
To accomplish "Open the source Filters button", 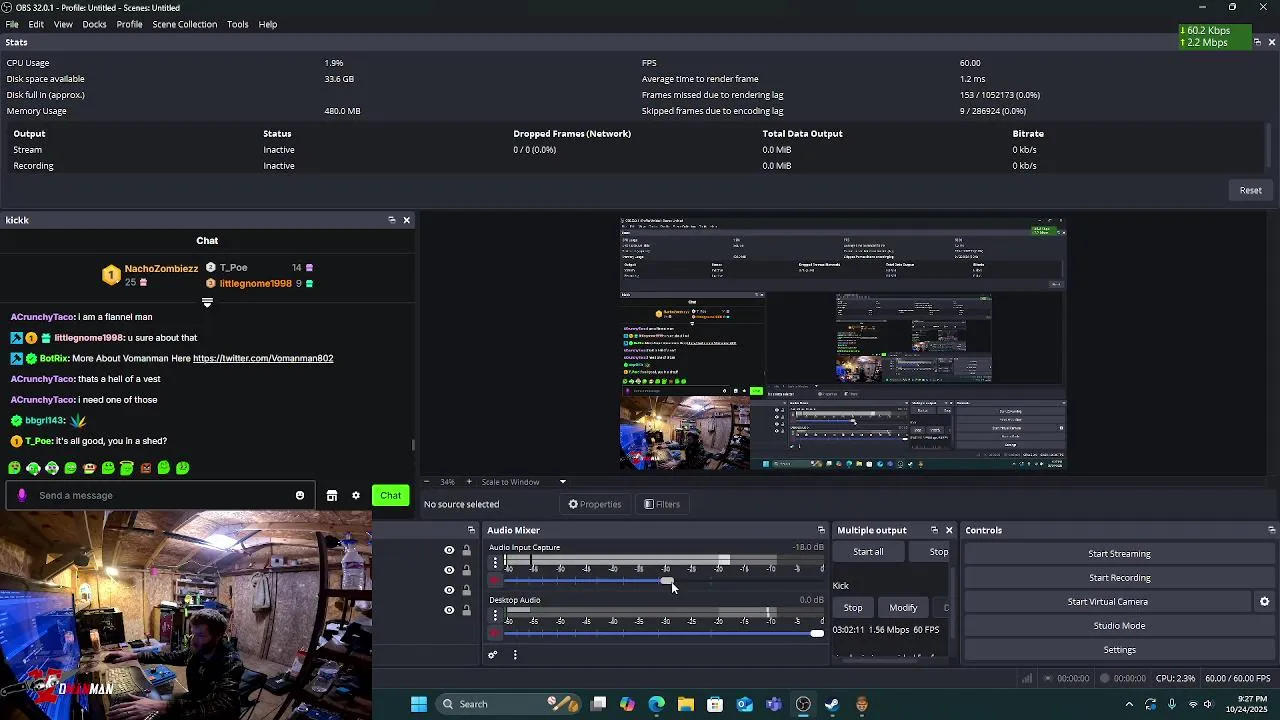I will 662,504.
